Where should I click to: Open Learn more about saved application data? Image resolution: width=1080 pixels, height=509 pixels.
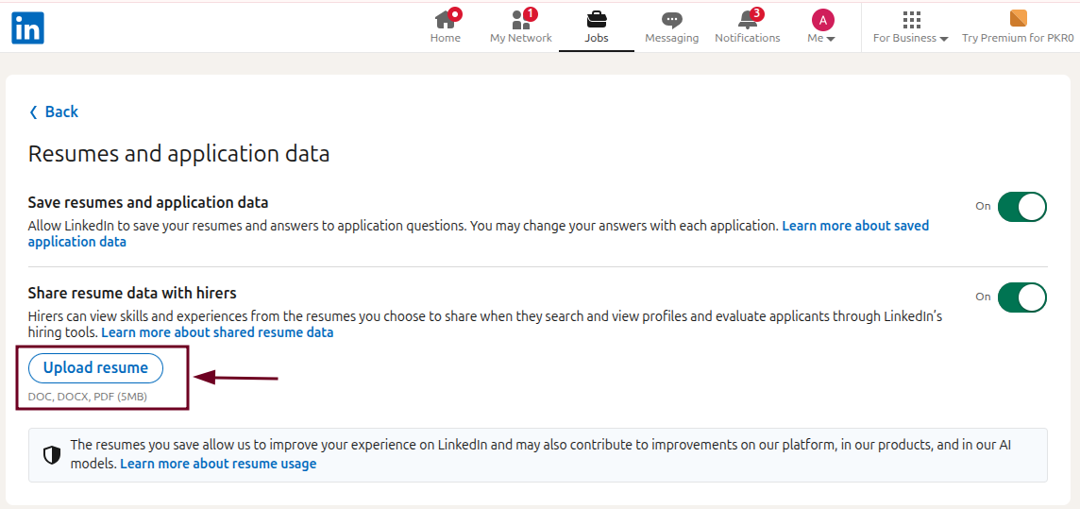478,233
